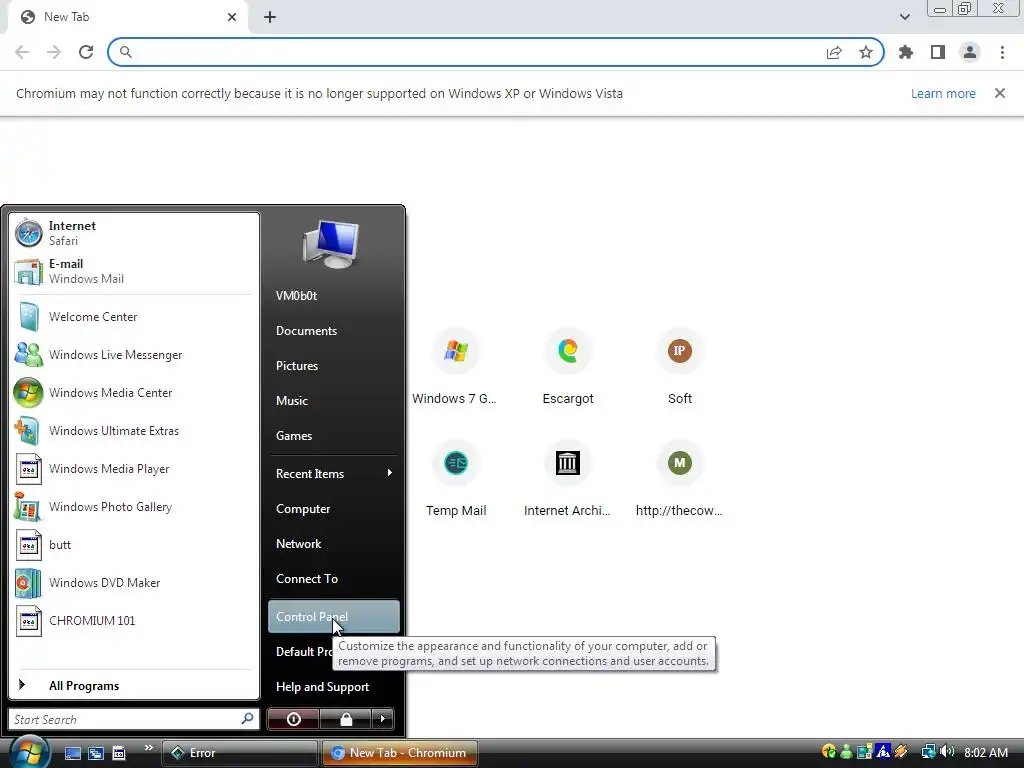Open Control Panel
Screen dimensions: 1024x768
click(x=333, y=616)
